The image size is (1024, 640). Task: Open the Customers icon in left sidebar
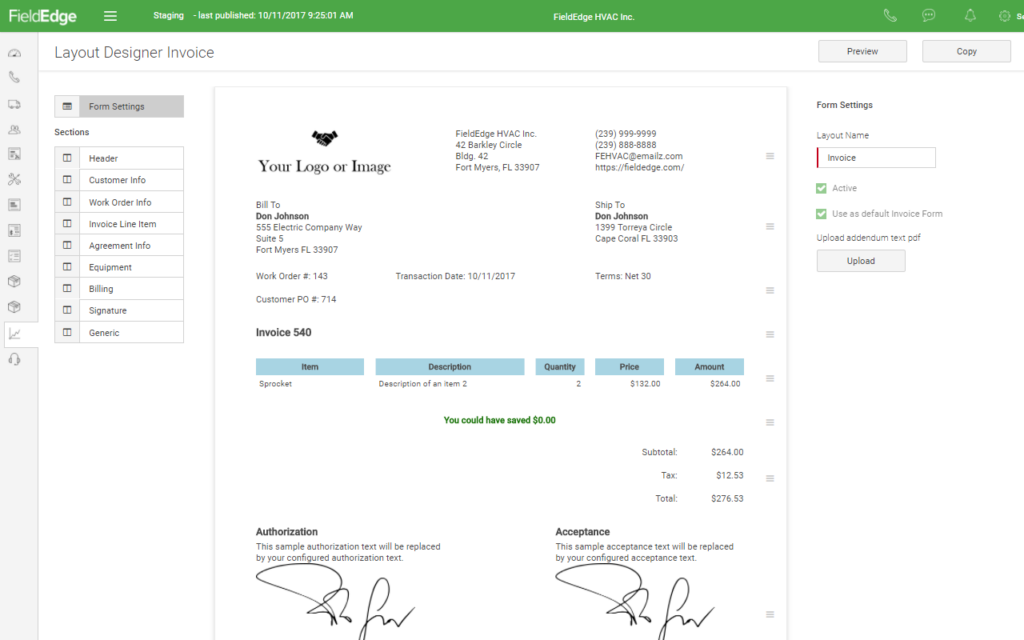(x=14, y=129)
